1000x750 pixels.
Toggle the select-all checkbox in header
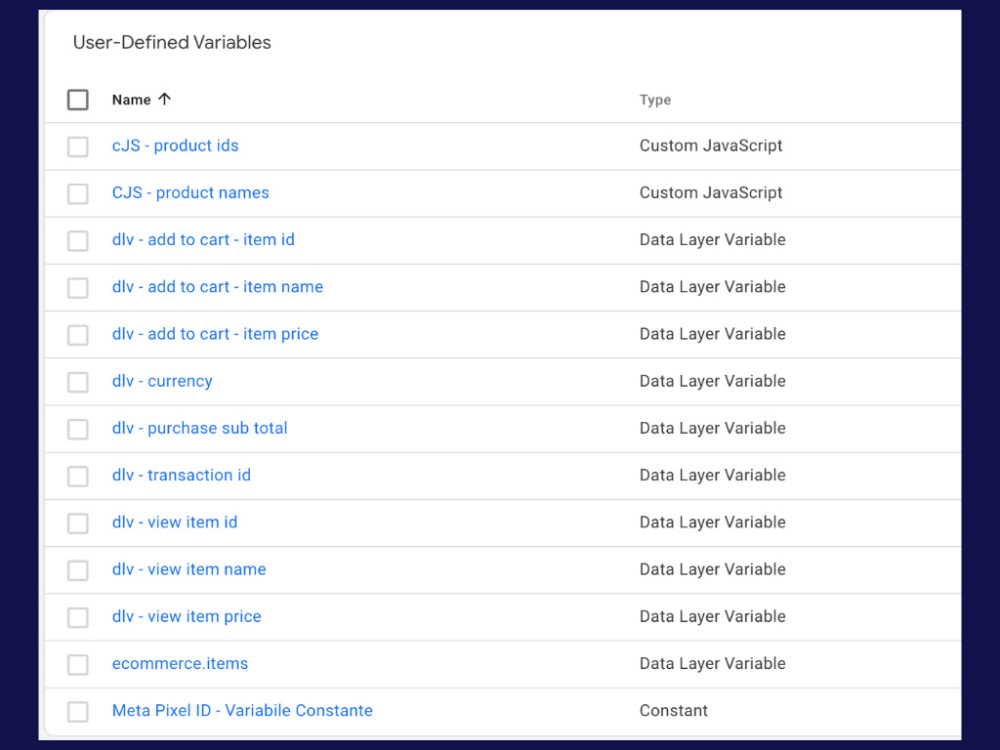click(78, 99)
